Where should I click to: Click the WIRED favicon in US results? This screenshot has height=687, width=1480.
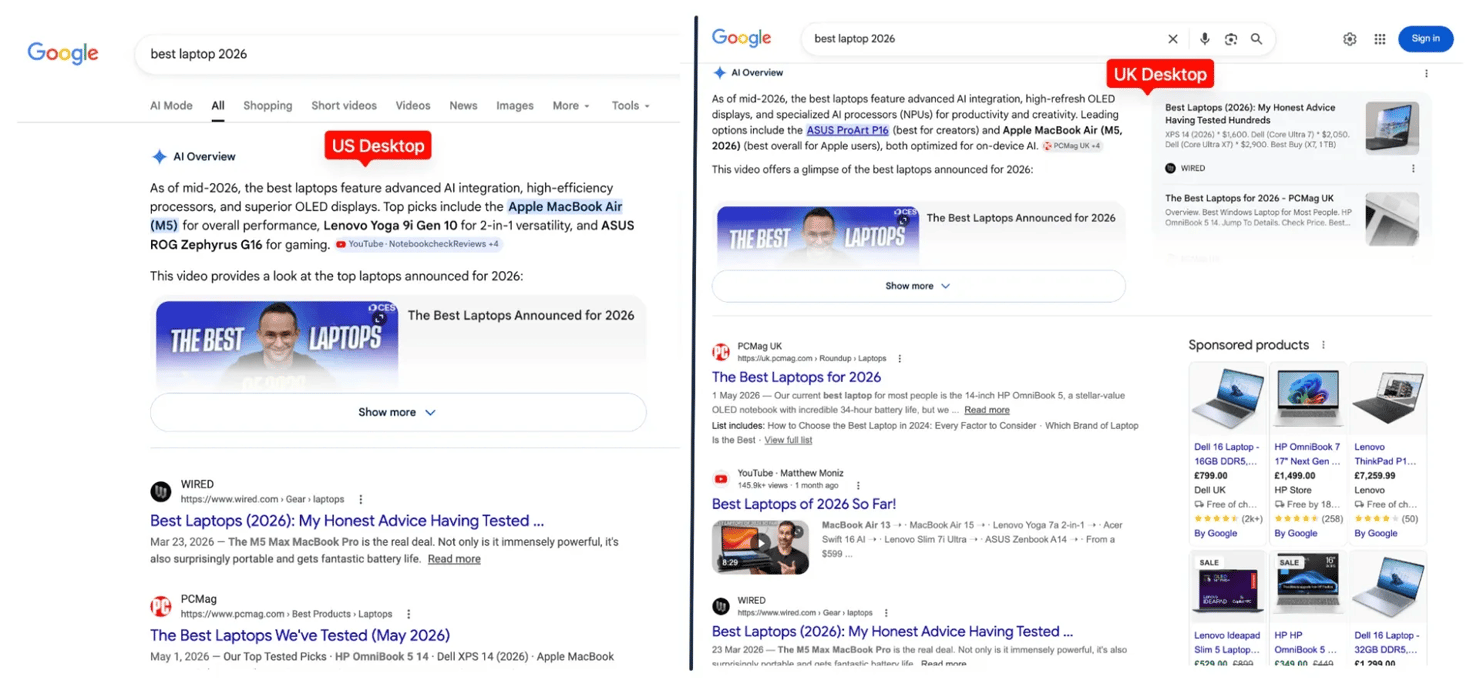[161, 491]
